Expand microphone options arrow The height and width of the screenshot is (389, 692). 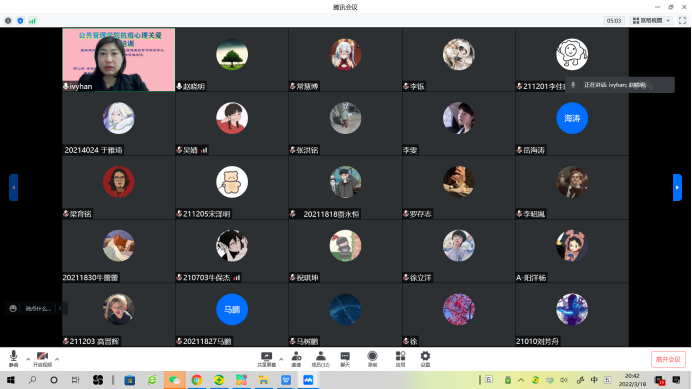28,359
